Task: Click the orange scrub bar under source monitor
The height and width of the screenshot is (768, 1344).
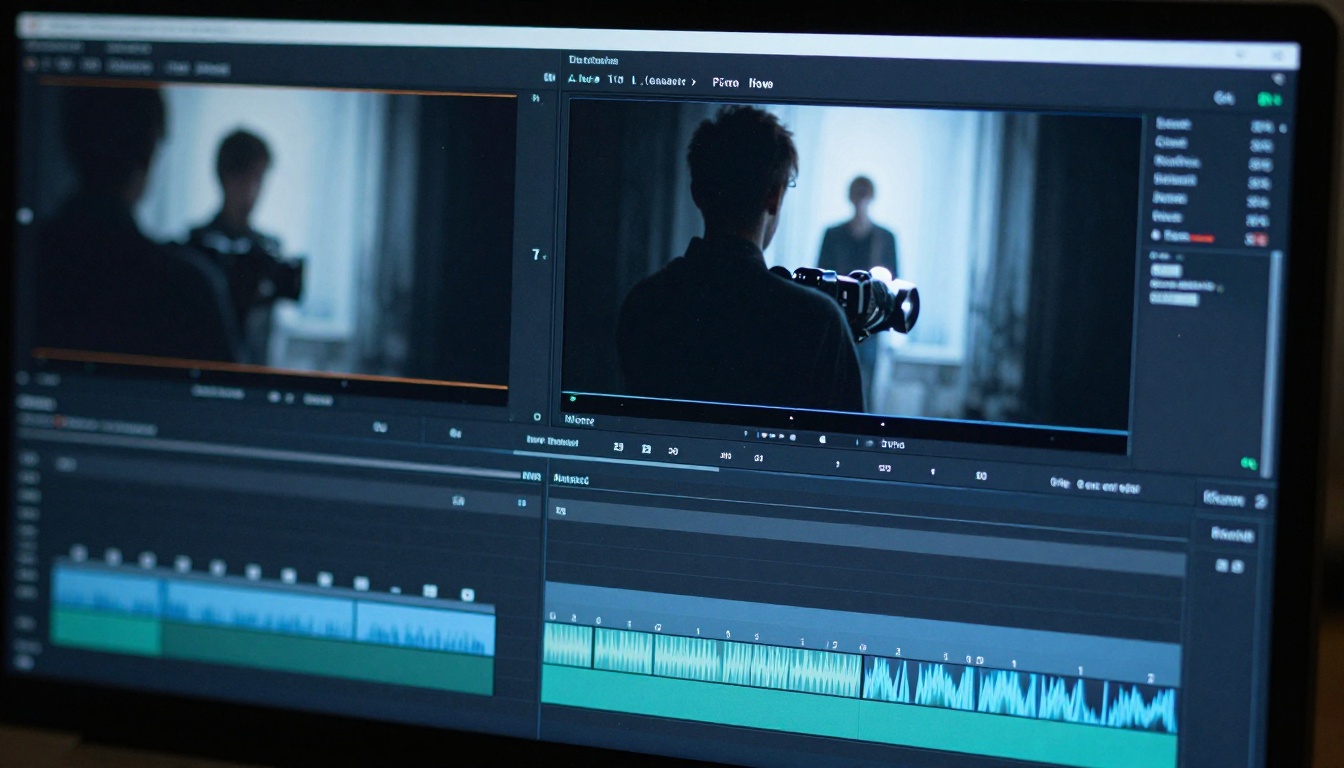Action: [x=270, y=368]
